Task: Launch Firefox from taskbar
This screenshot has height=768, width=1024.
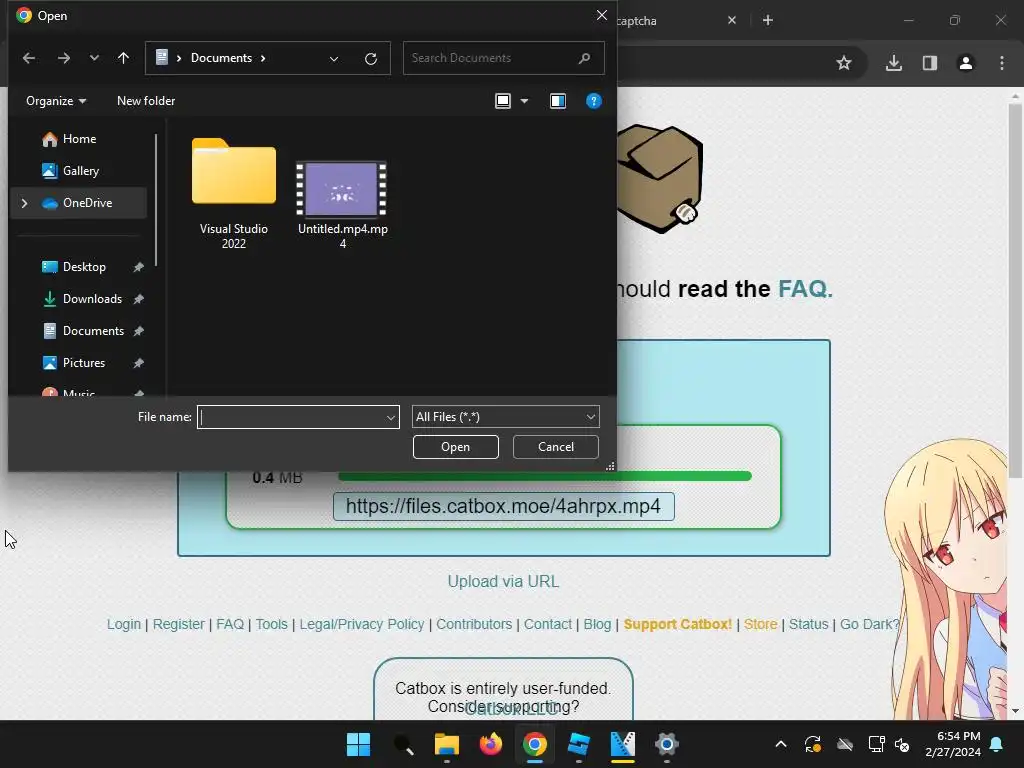Action: point(490,744)
